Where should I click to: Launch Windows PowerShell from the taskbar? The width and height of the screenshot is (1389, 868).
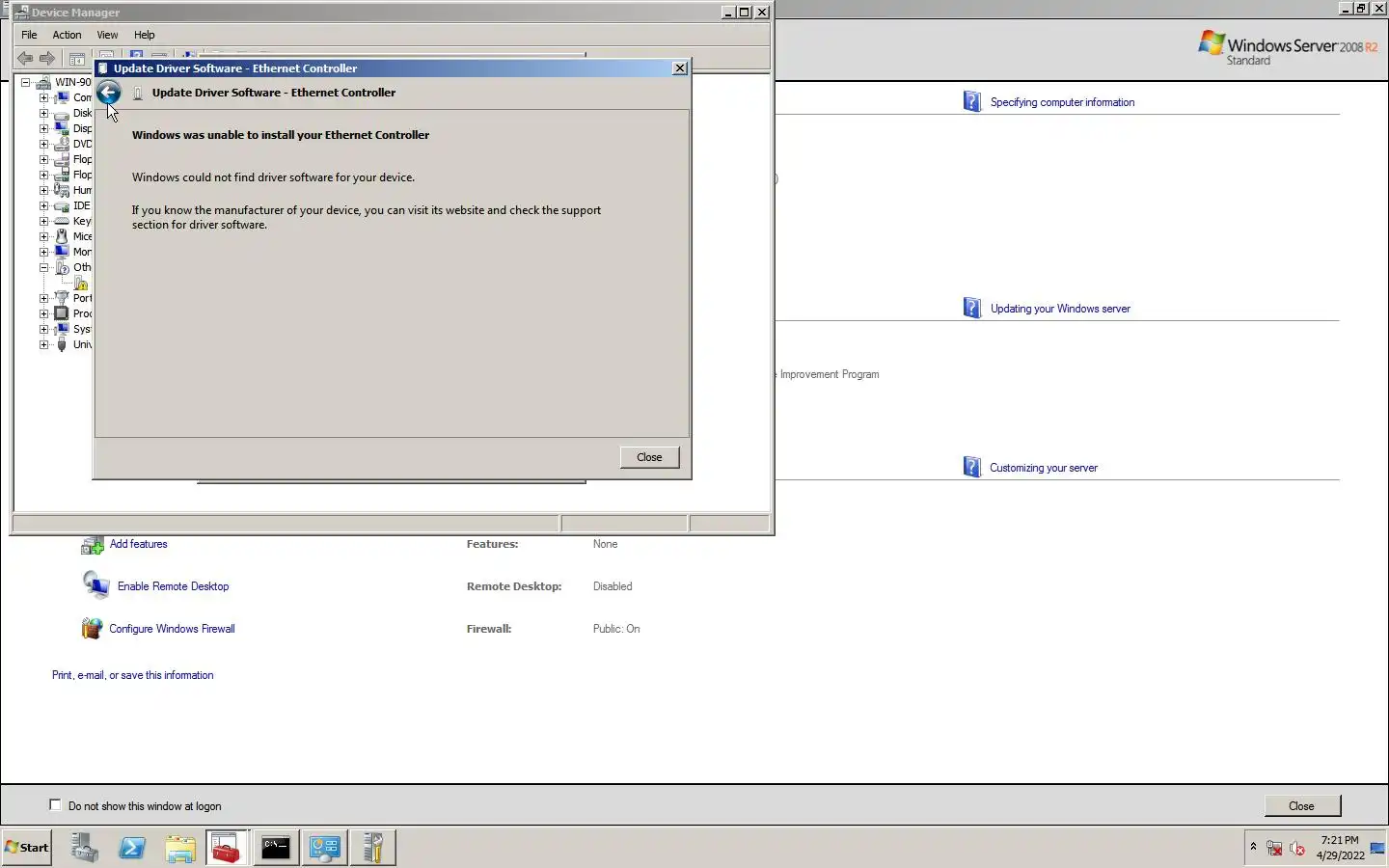click(132, 848)
